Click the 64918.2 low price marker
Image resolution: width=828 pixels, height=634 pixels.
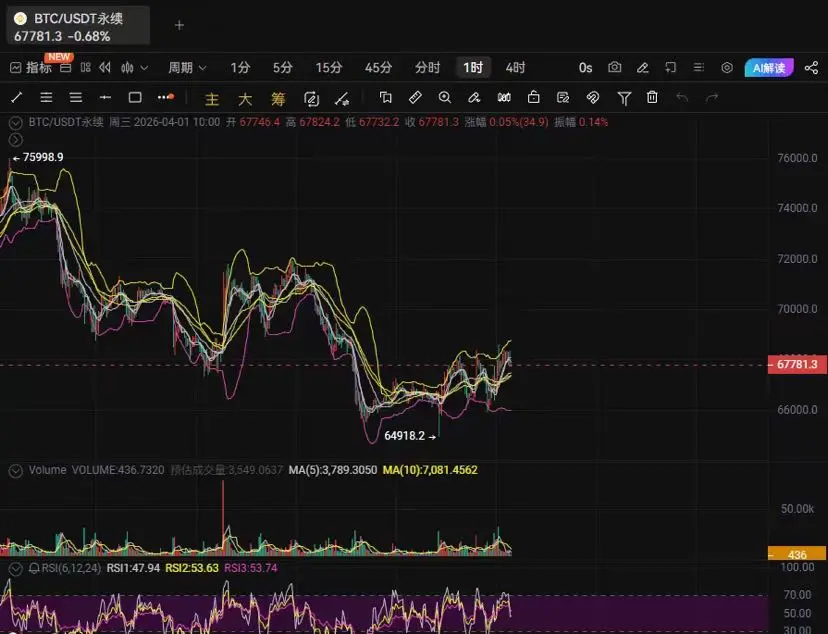coord(410,436)
